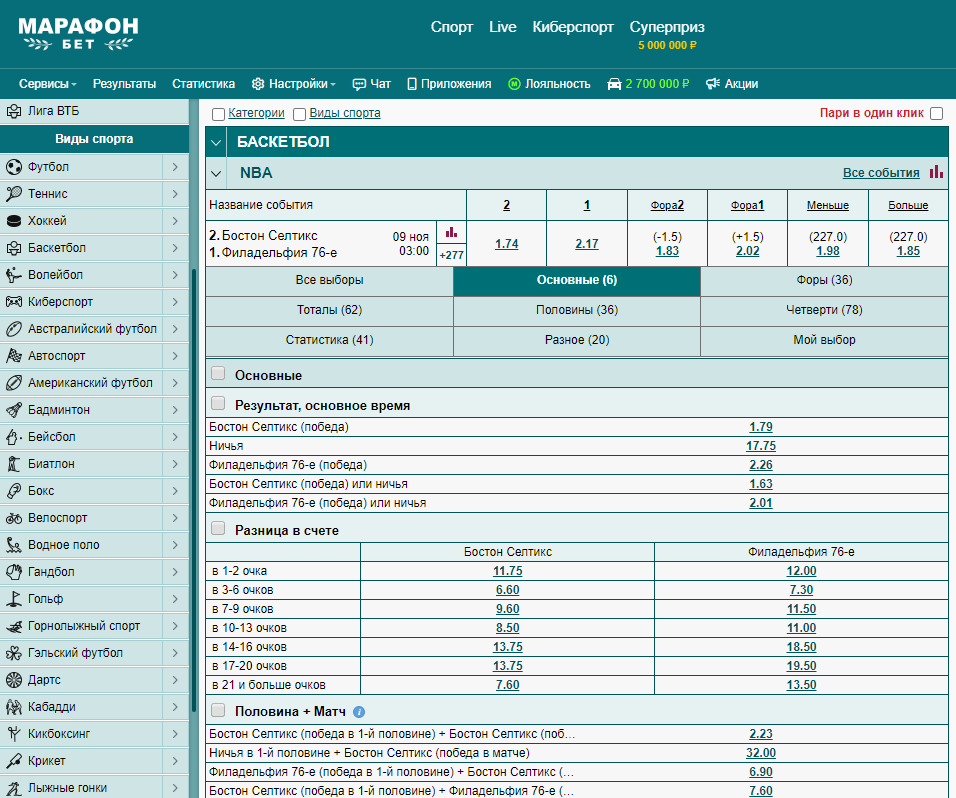Check the Разница в счете checkbox
This screenshot has width=956, height=798.
[218, 528]
